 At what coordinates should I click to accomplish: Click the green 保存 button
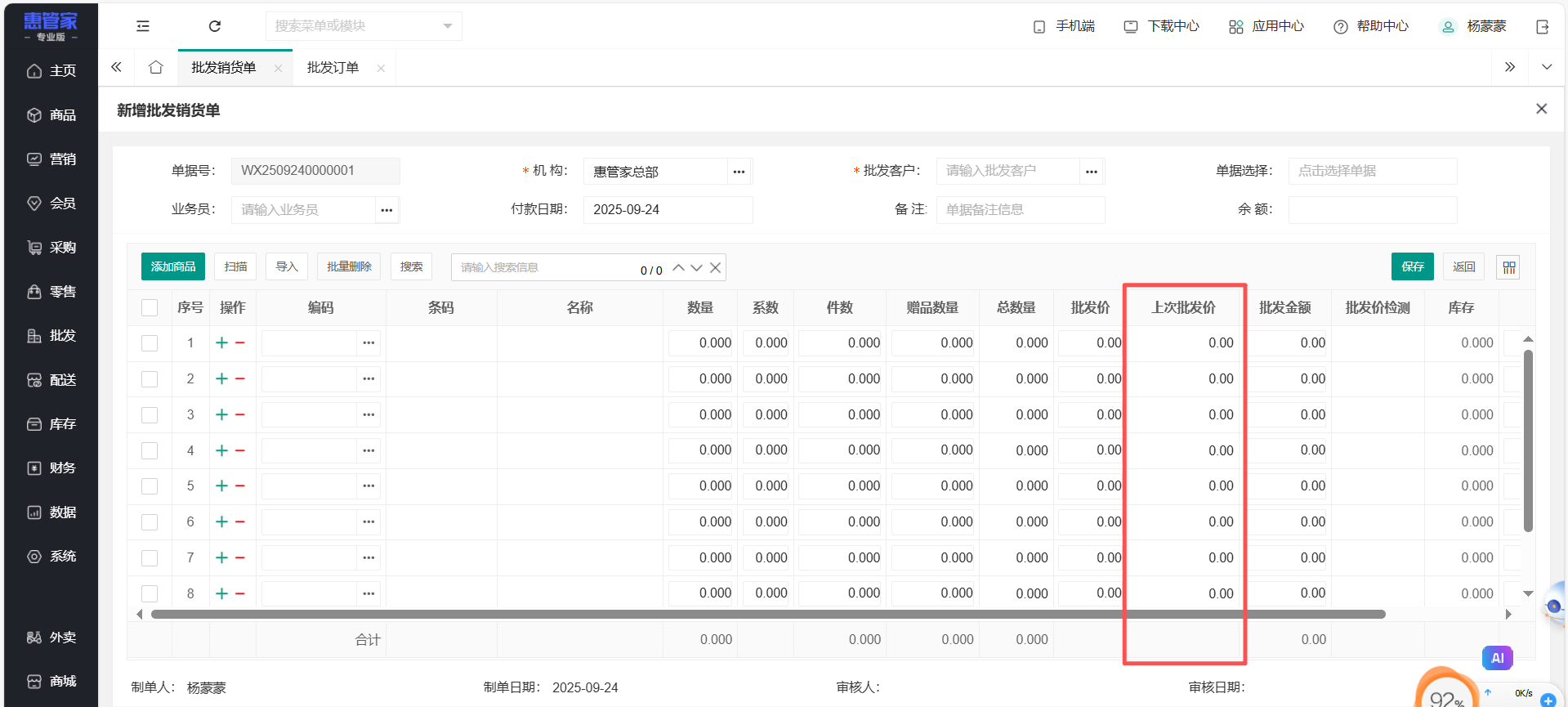1413,266
